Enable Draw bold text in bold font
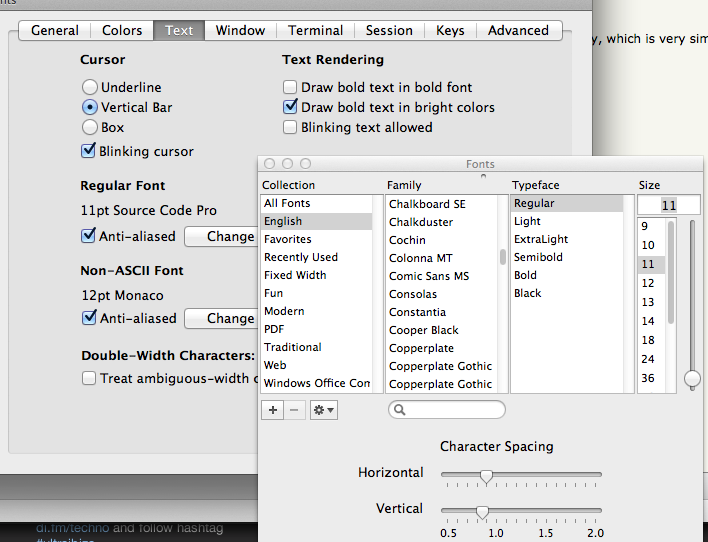Viewport: 708px width, 542px height. (290, 87)
